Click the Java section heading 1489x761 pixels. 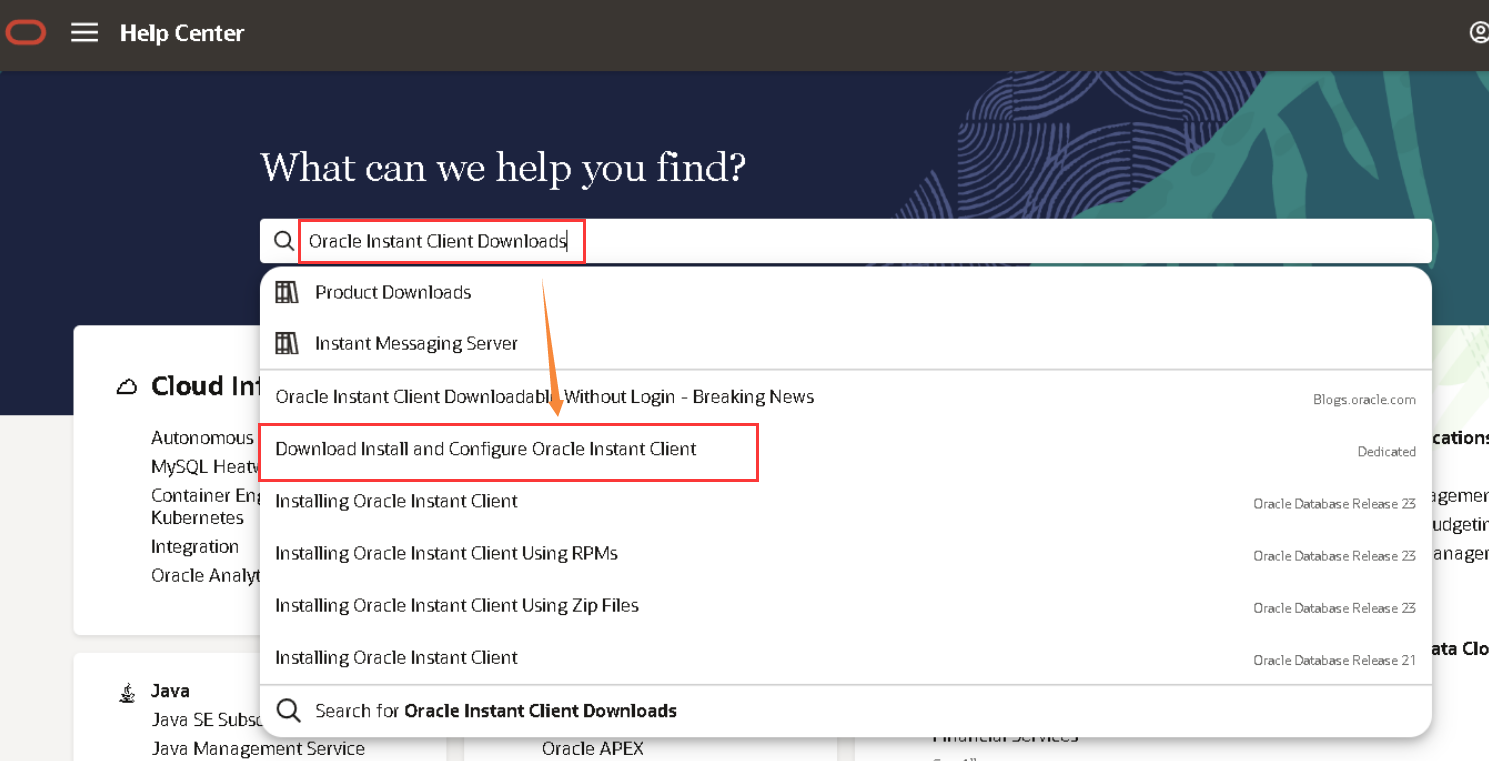[x=170, y=691]
